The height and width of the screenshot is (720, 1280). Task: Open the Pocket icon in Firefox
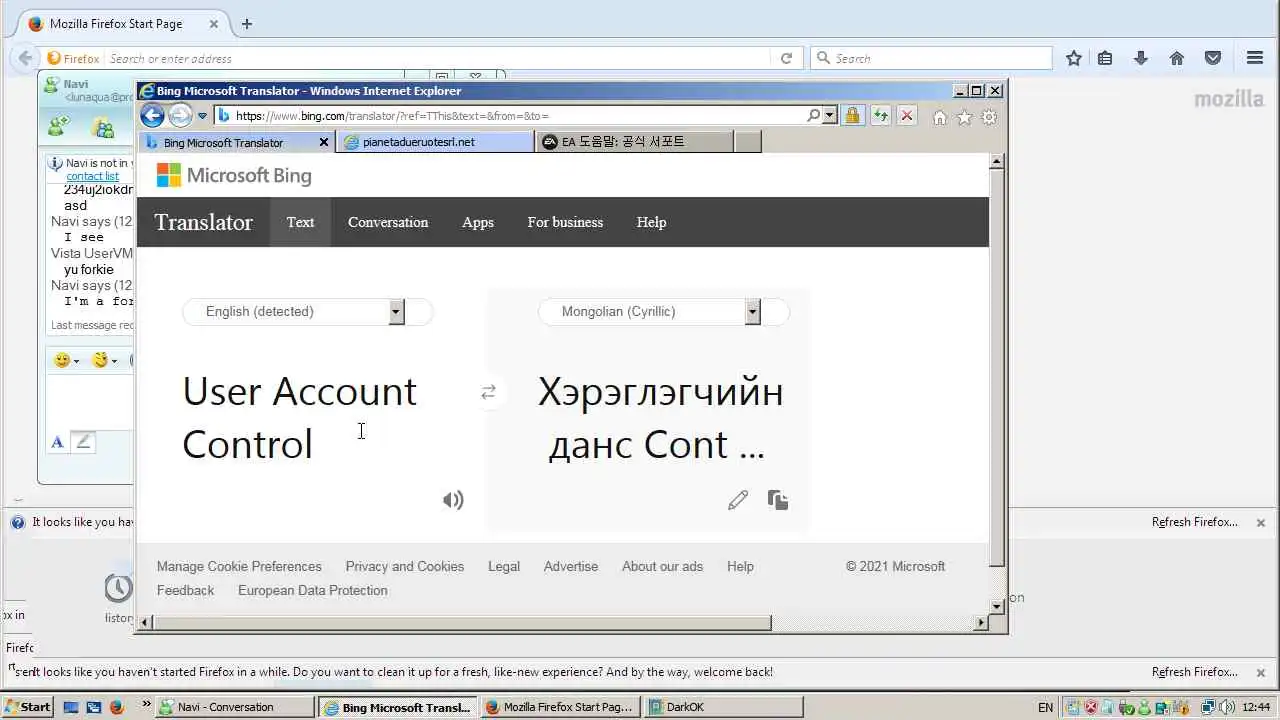[1213, 58]
